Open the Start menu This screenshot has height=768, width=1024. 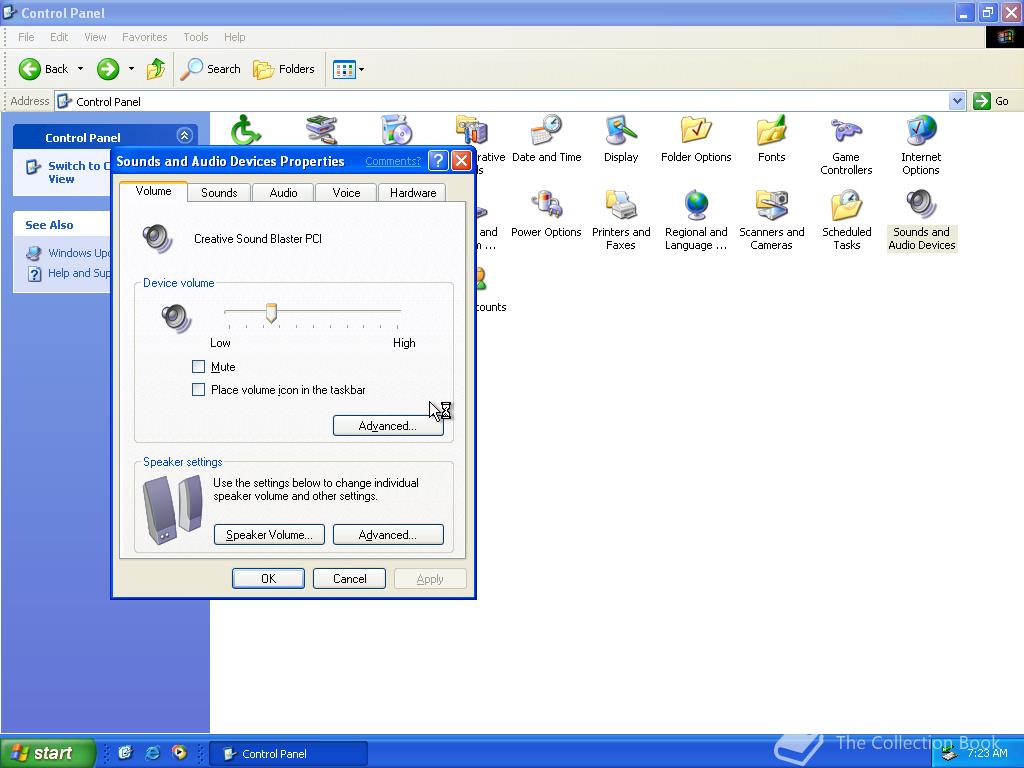coord(48,753)
